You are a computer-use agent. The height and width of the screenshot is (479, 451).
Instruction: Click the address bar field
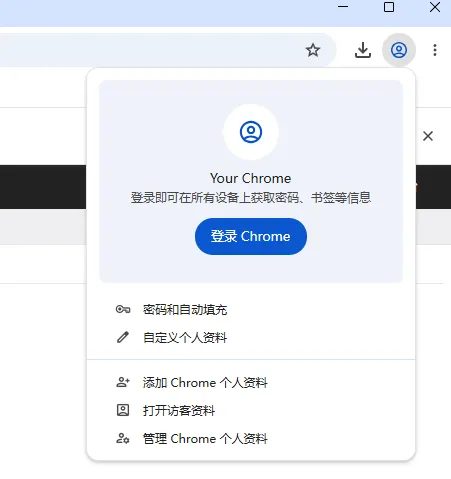(x=167, y=50)
